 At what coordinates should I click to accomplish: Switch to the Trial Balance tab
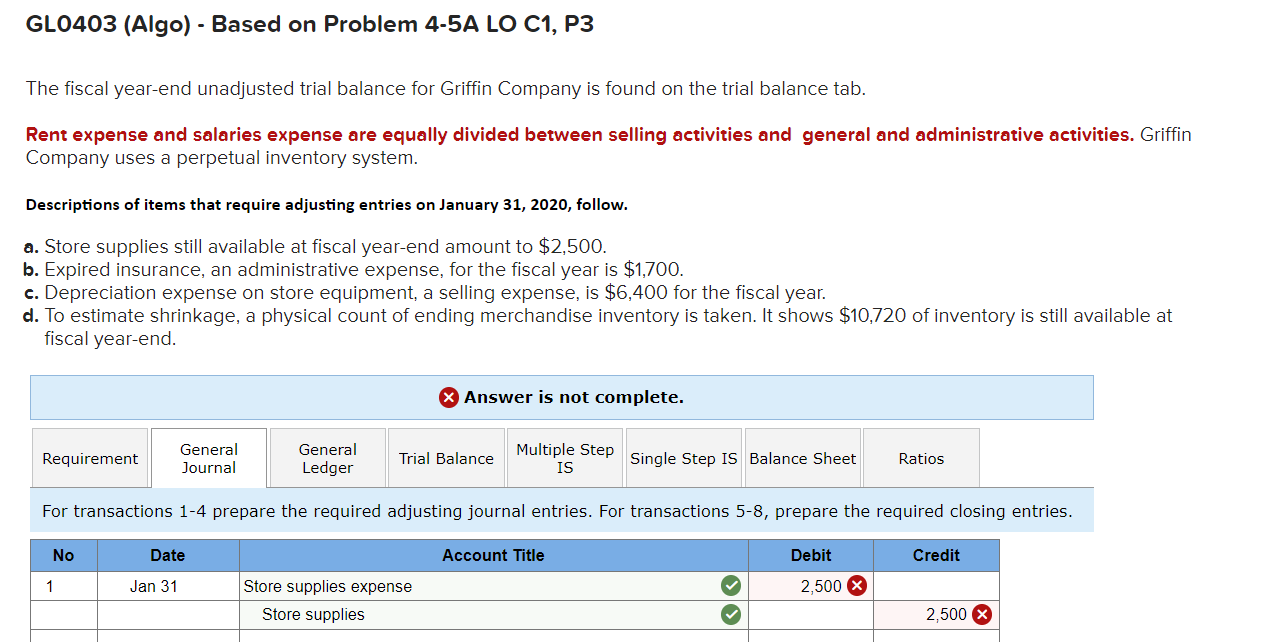(x=445, y=457)
